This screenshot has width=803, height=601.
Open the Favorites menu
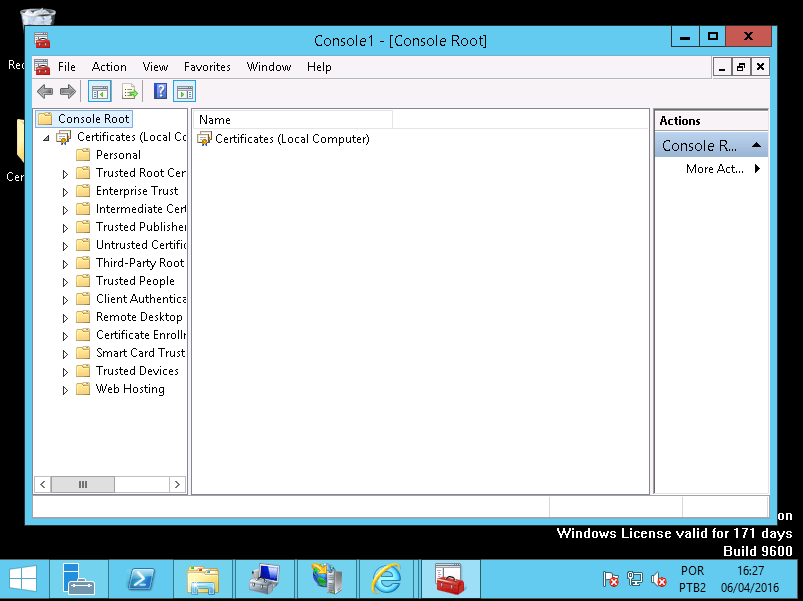(207, 67)
